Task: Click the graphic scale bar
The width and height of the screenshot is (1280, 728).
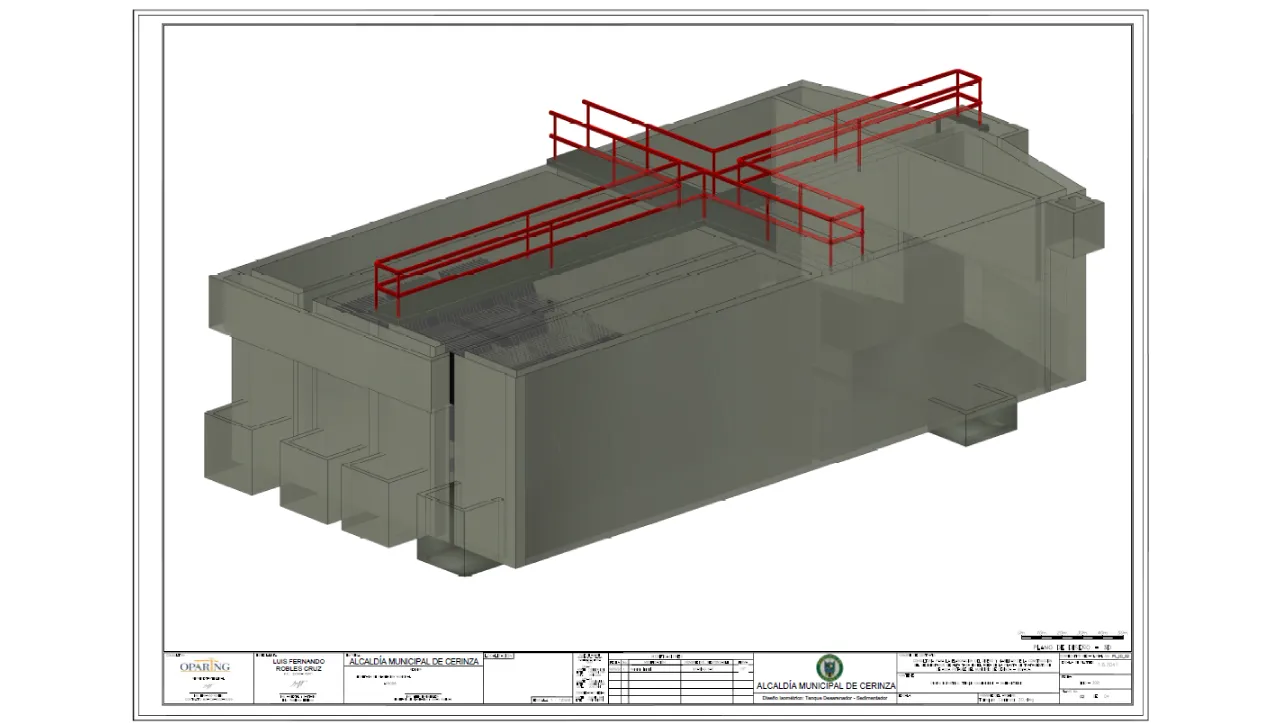Action: (x=1070, y=635)
